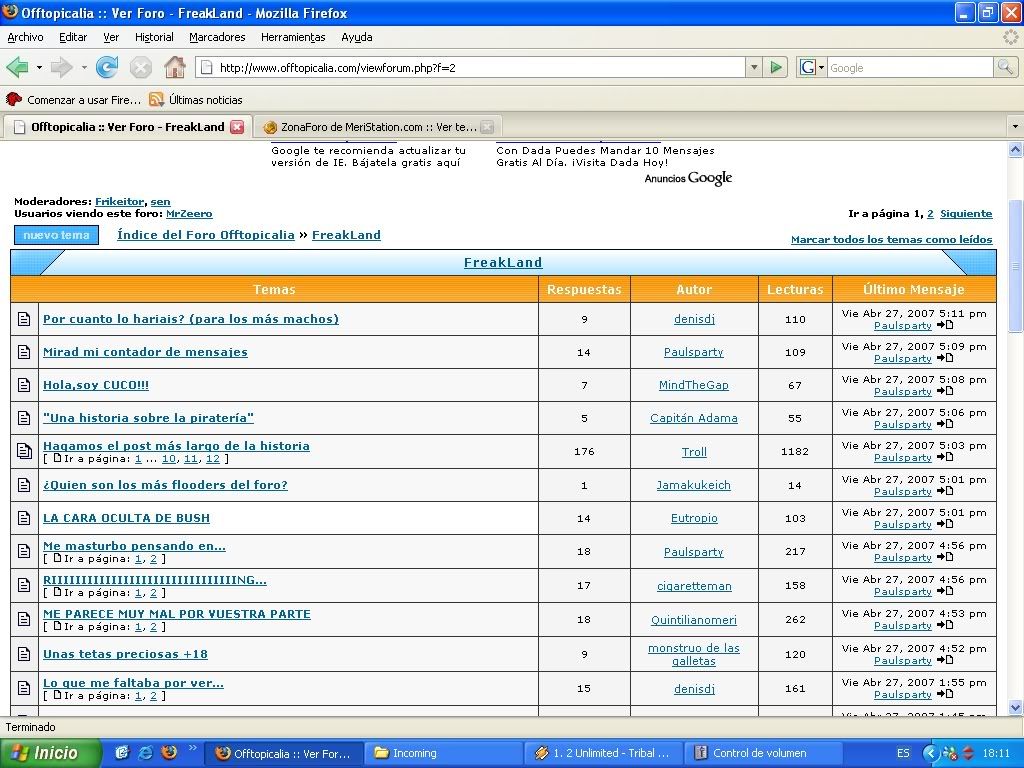Click 'Marcar todos los temas como leídos'
Image resolution: width=1024 pixels, height=768 pixels.
coord(891,240)
